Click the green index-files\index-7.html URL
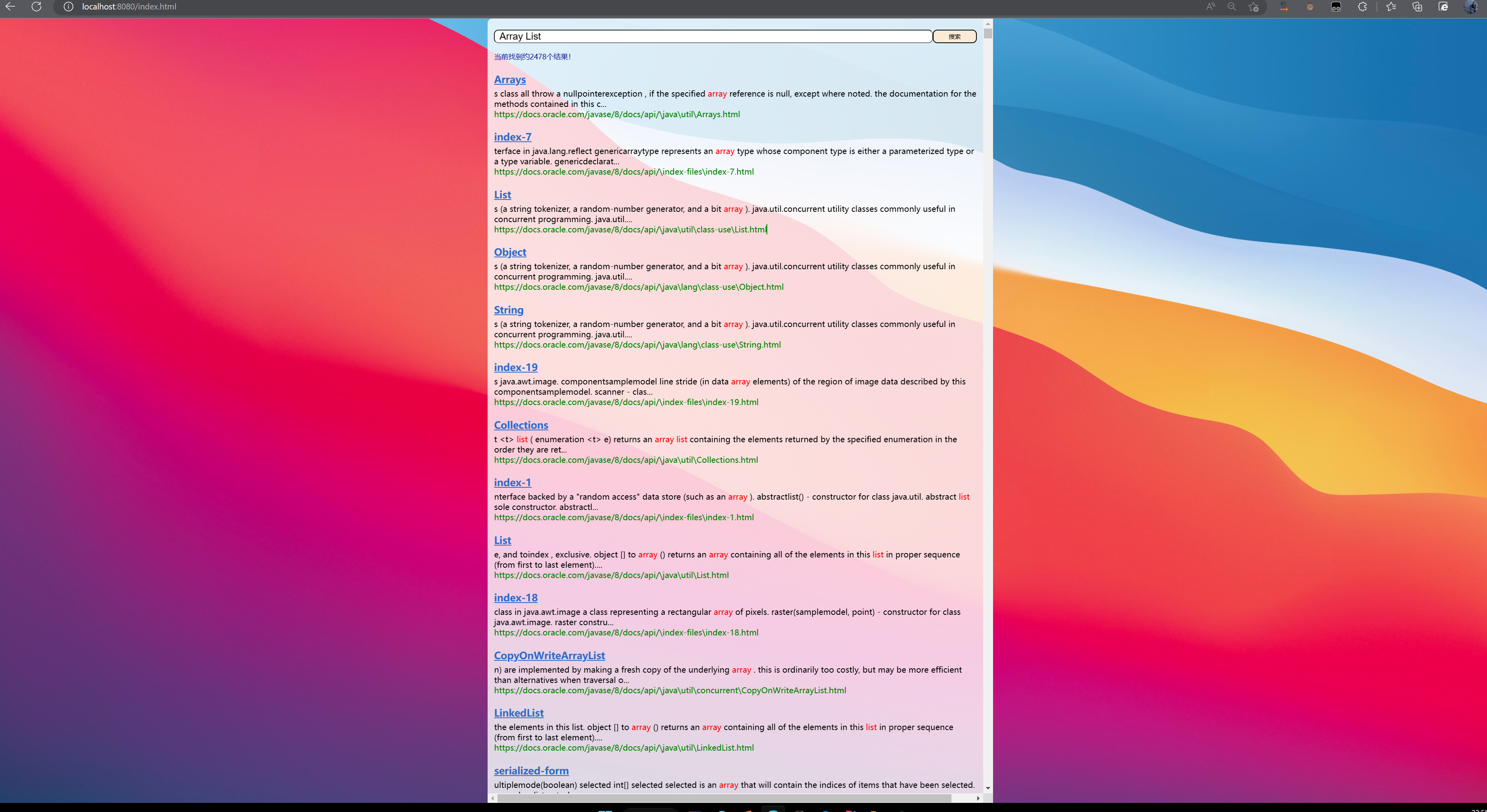1487x812 pixels. point(623,171)
